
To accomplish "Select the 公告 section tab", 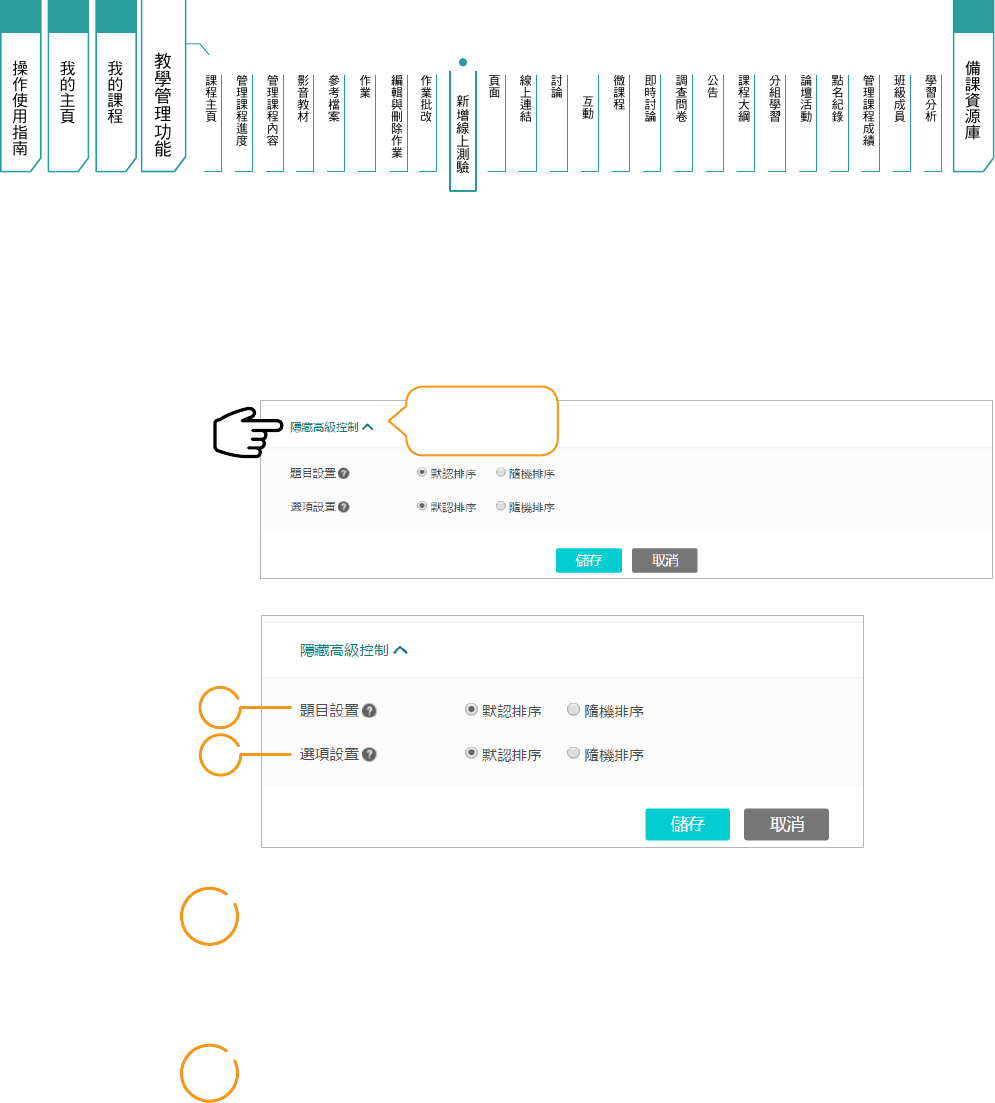I will (714, 121).
